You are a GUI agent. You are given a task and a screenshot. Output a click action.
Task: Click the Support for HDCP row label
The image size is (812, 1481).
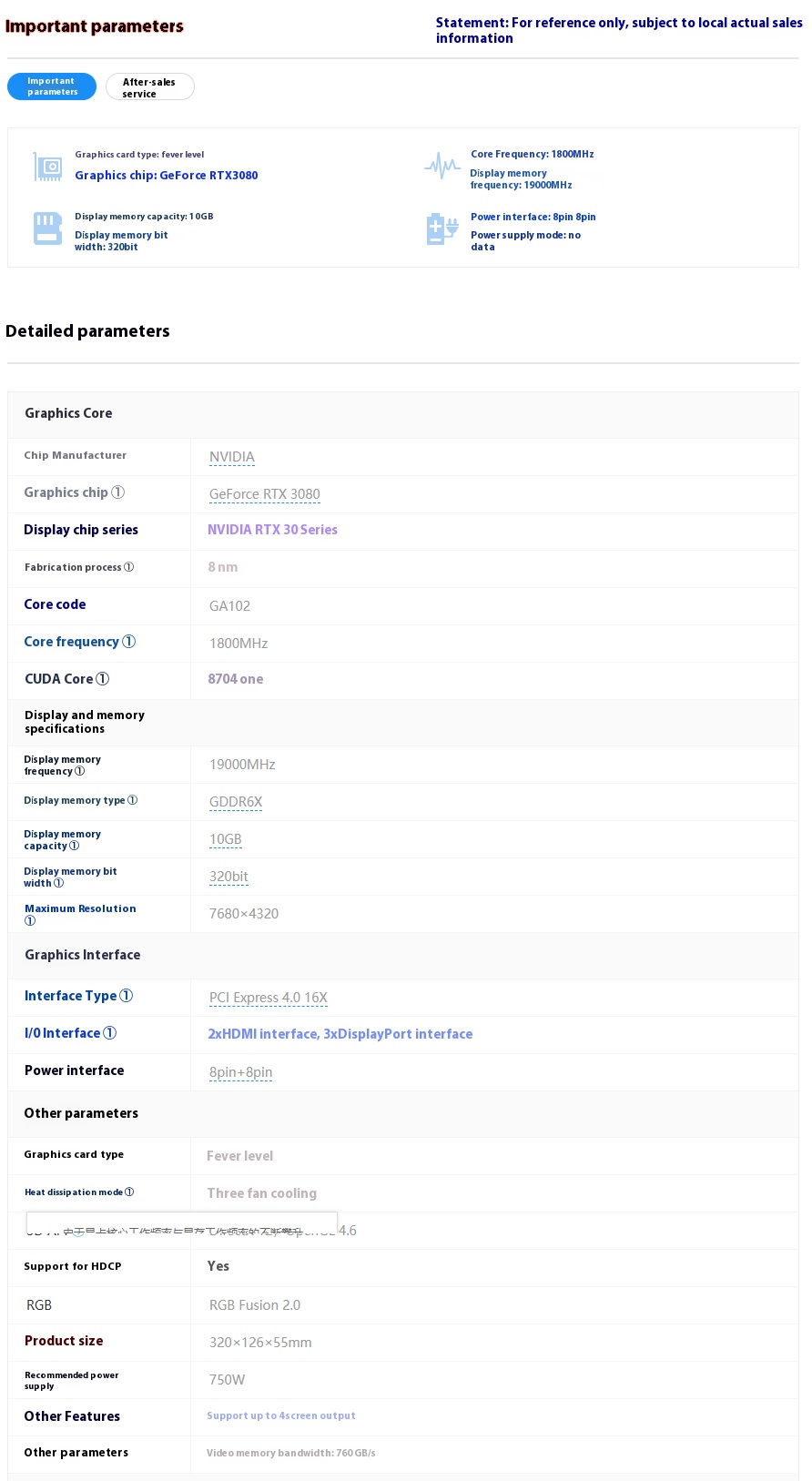point(73,1266)
